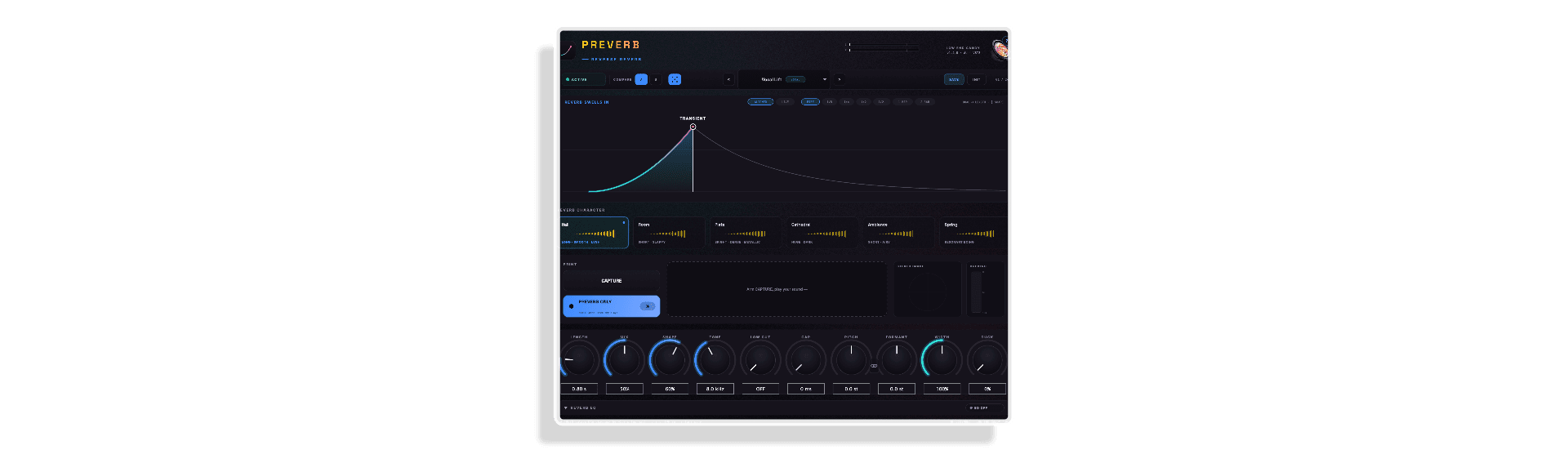The width and height of the screenshot is (1568, 450).
Task: Choose the Plate reverb character
Action: 746,233
